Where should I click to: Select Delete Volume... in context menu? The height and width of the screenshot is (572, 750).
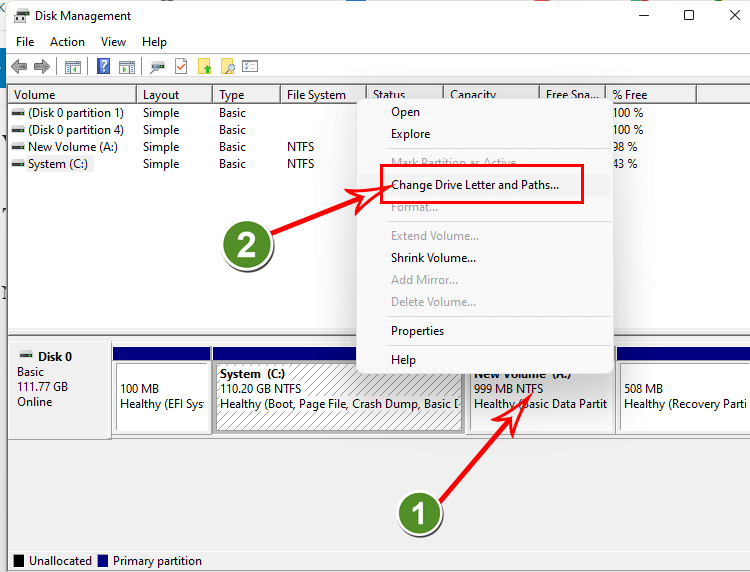pos(485,302)
